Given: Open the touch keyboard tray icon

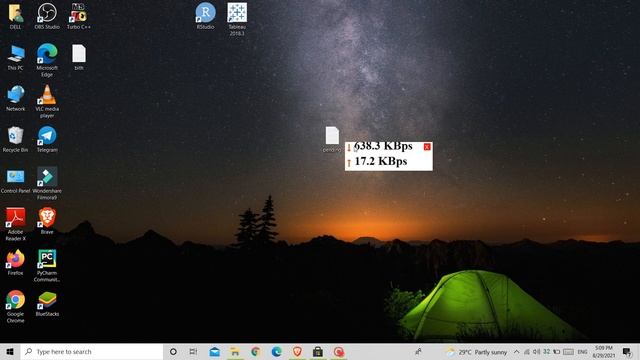Looking at the screenshot, I should pyautogui.click(x=568, y=351).
